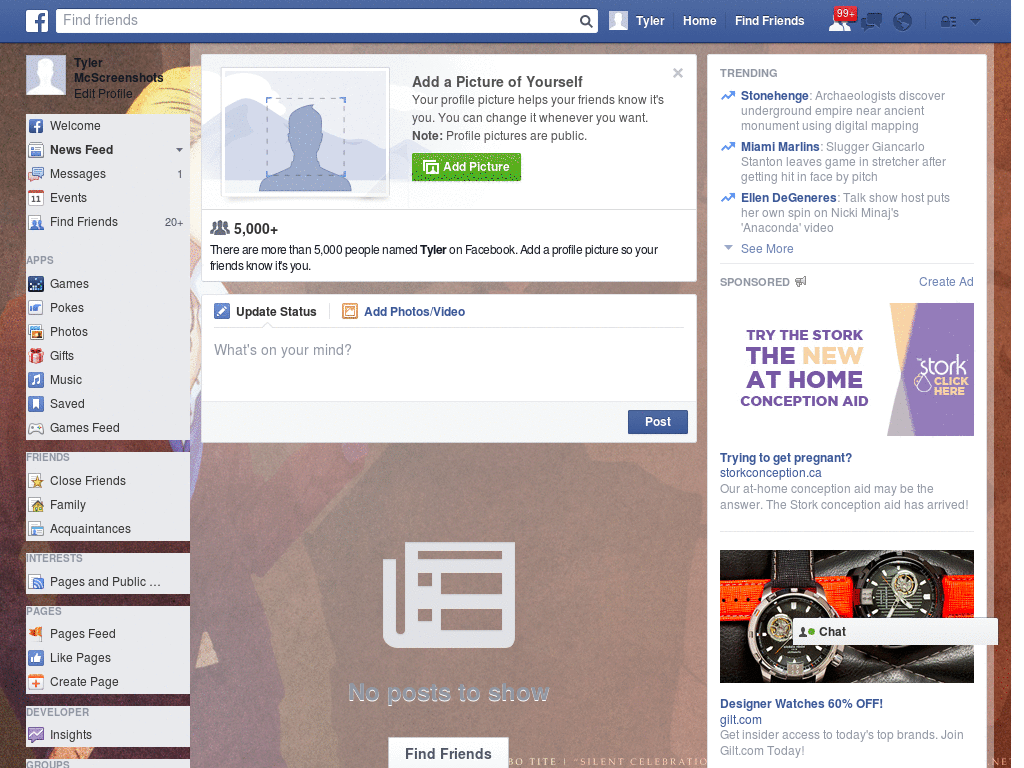1024x768 pixels.
Task: Open the Gifts icon
Action: pyautogui.click(x=36, y=356)
